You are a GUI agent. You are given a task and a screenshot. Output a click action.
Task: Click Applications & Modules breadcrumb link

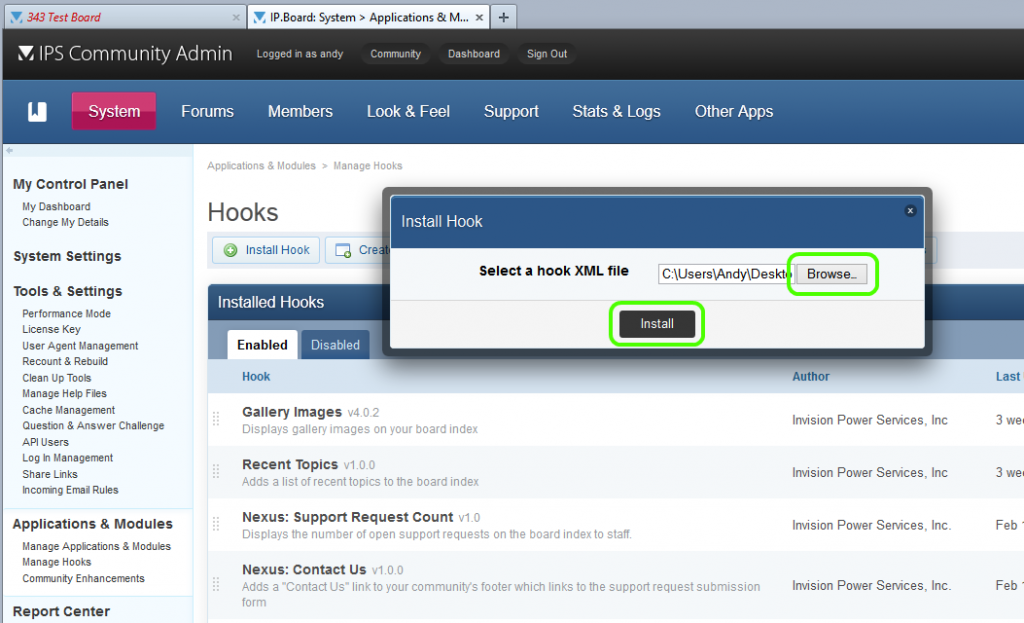(261, 166)
